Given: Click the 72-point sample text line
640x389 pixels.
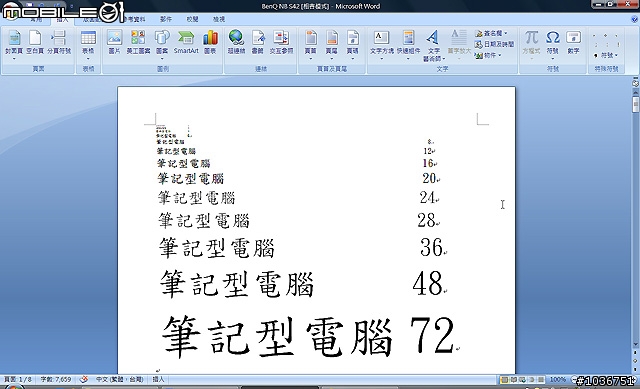Looking at the screenshot, I should pyautogui.click(x=310, y=337).
